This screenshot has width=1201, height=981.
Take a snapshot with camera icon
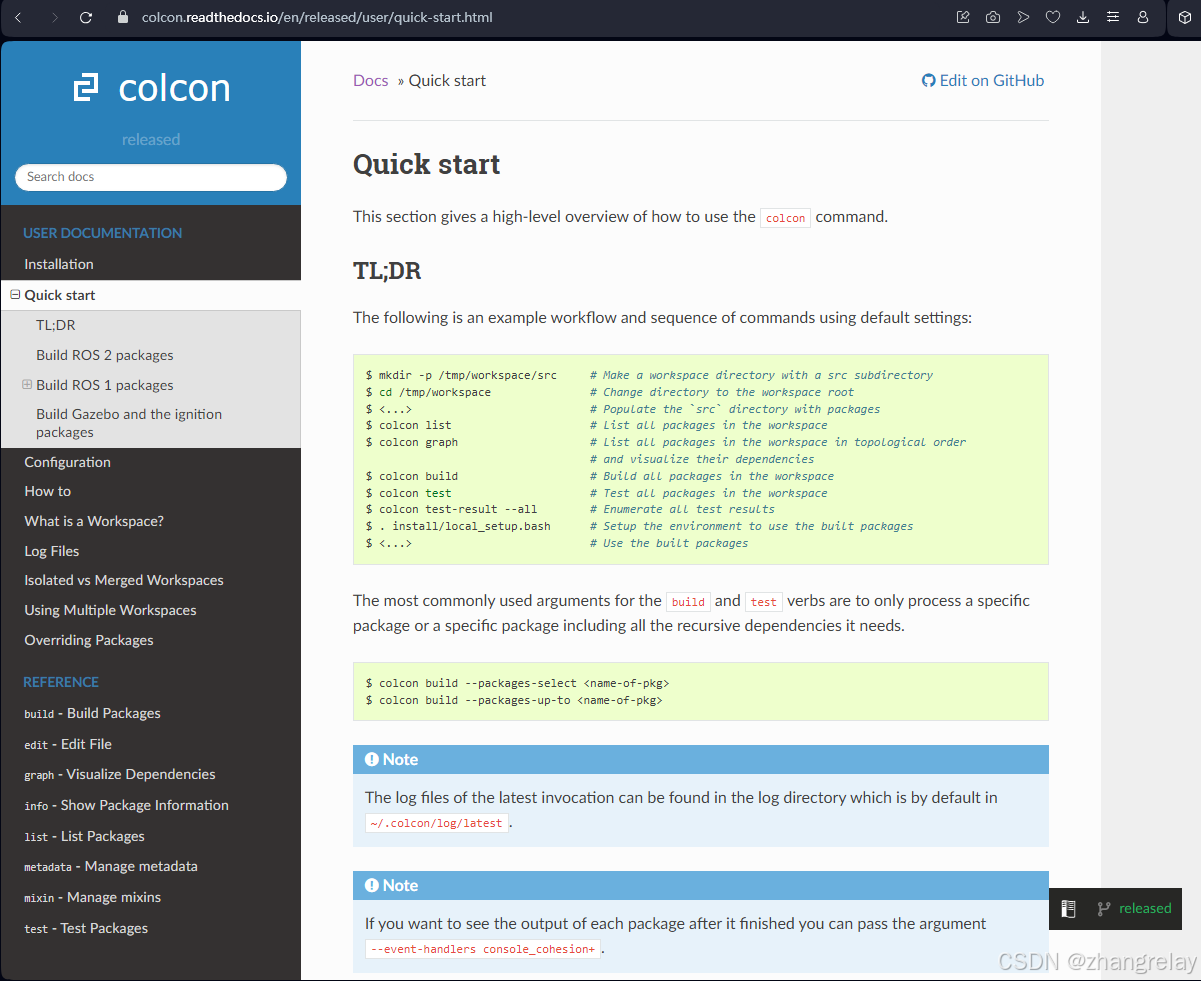(x=993, y=17)
